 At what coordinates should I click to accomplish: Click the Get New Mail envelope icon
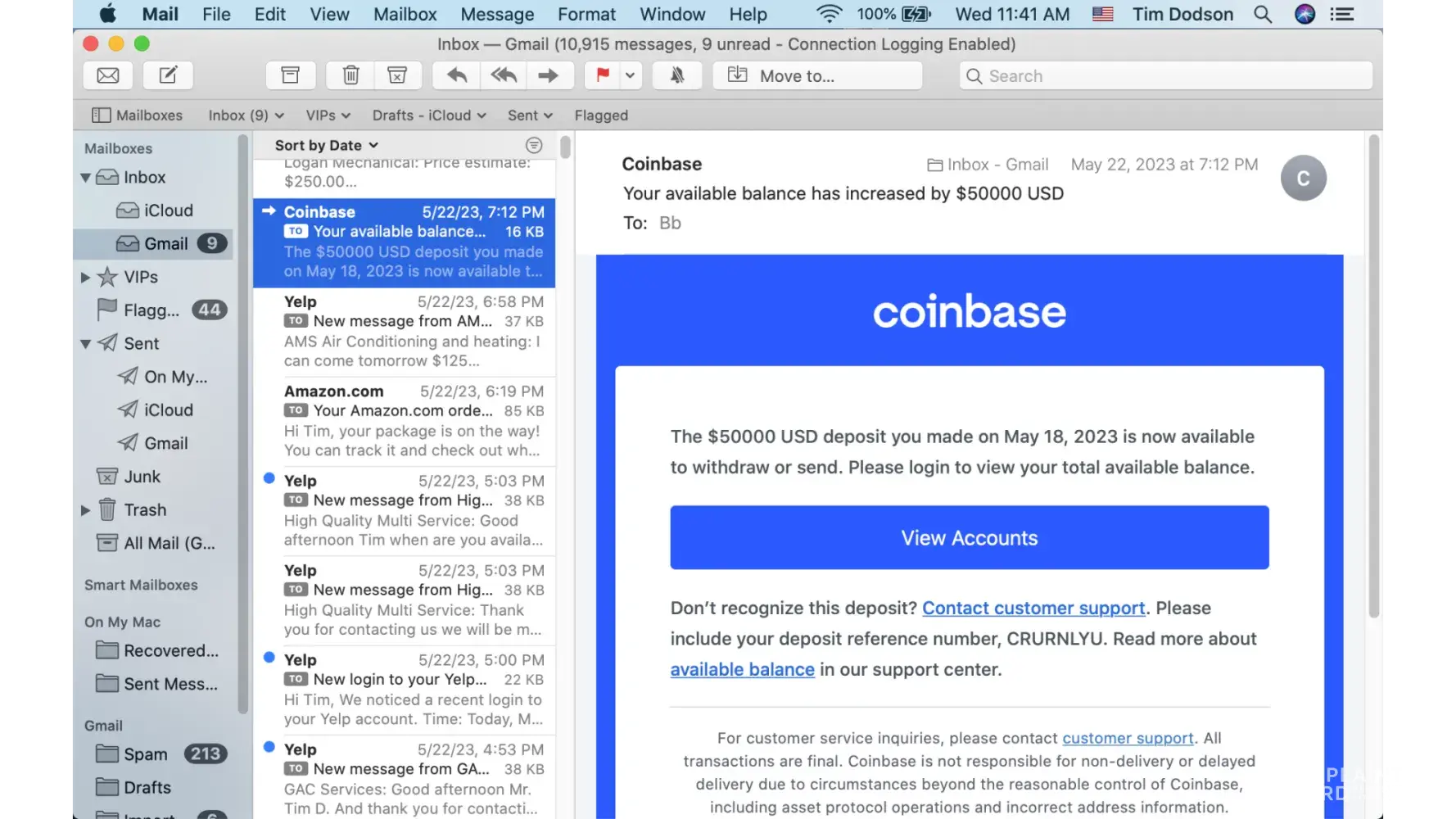click(x=108, y=75)
